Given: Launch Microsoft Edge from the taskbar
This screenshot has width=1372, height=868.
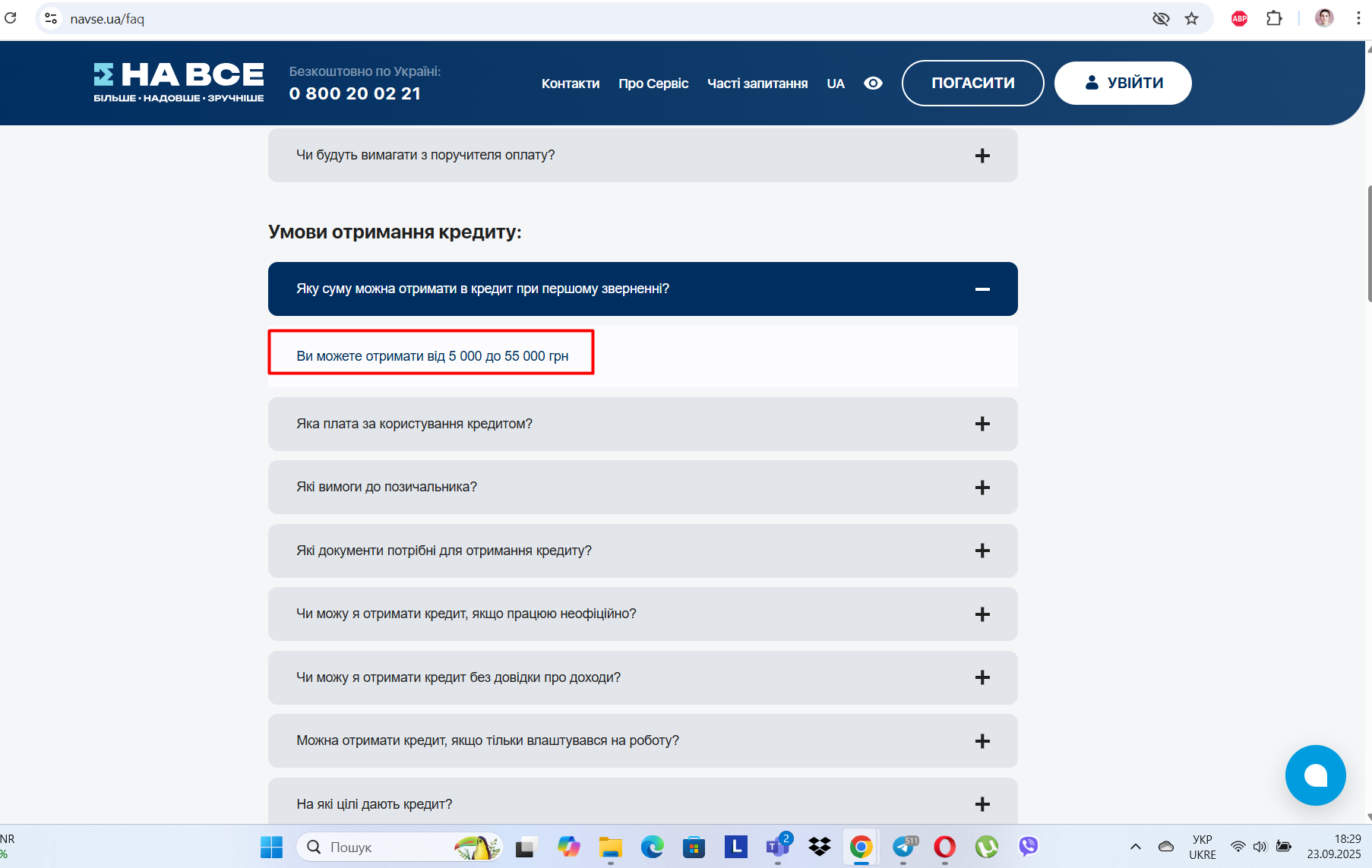Looking at the screenshot, I should [652, 847].
